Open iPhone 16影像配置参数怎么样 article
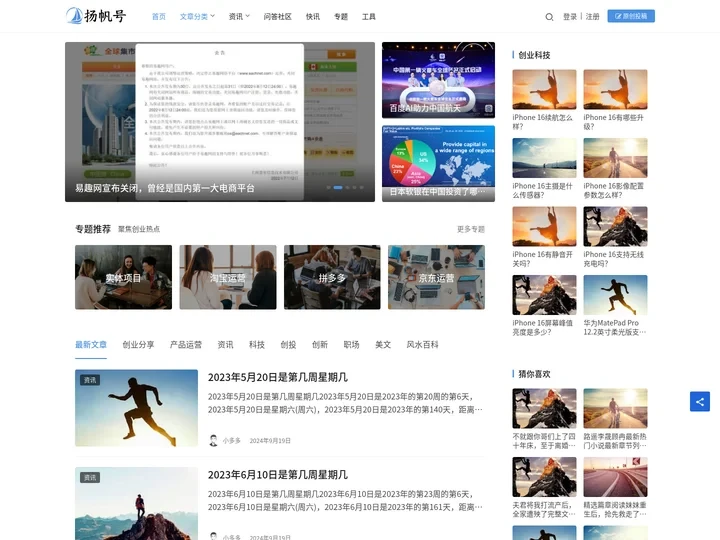This screenshot has height=540, width=720. pyautogui.click(x=613, y=190)
